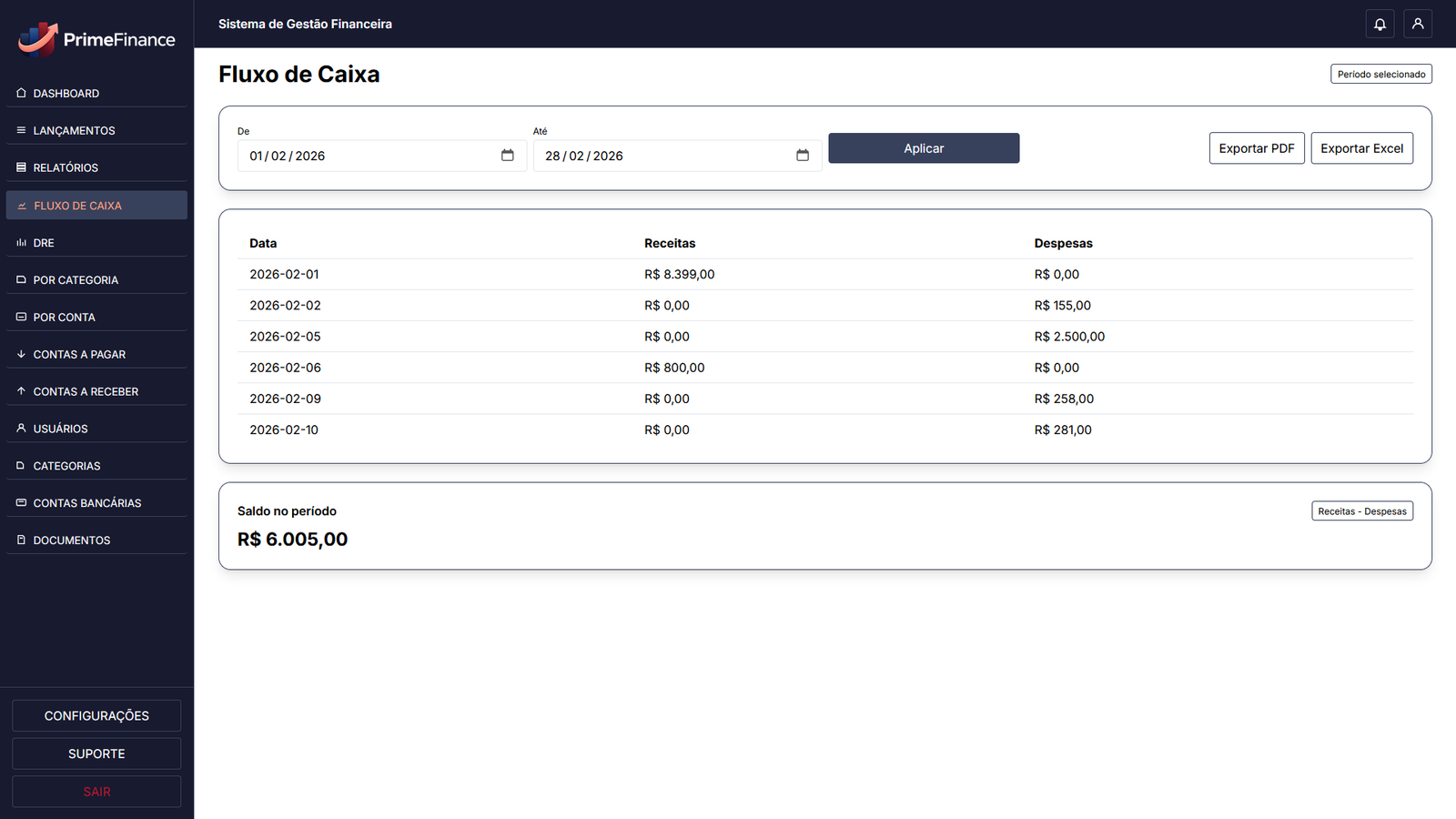This screenshot has height=819, width=1456.
Task: Click the Exportar Excel button
Action: point(1361,147)
